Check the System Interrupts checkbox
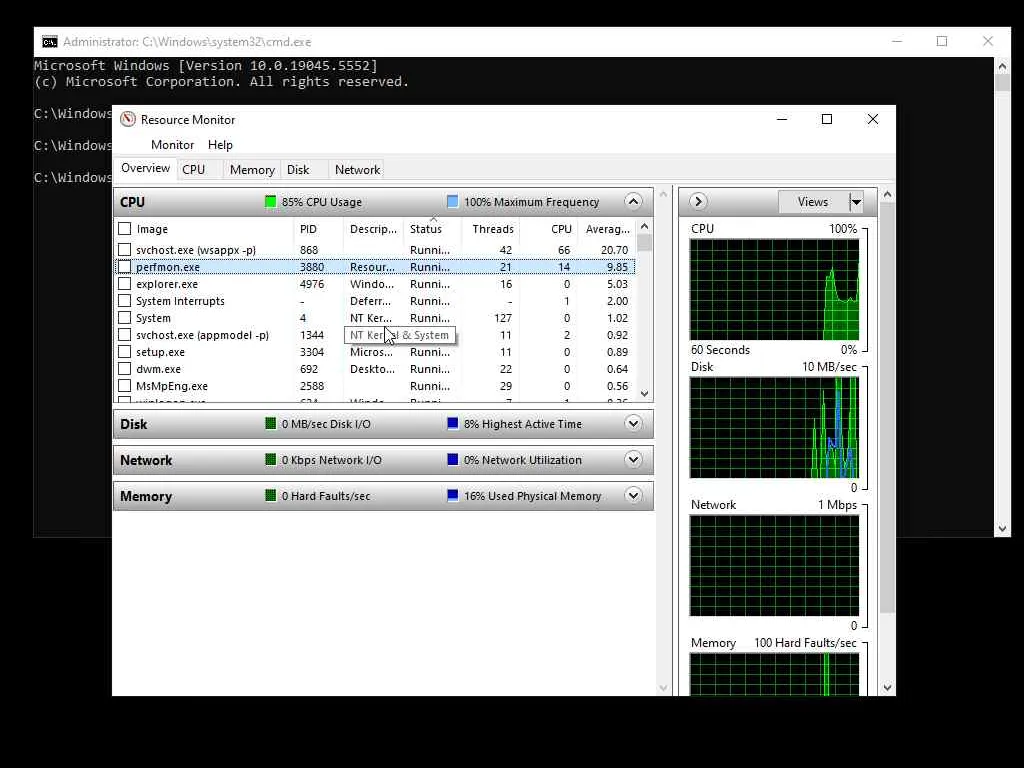 pyautogui.click(x=124, y=300)
